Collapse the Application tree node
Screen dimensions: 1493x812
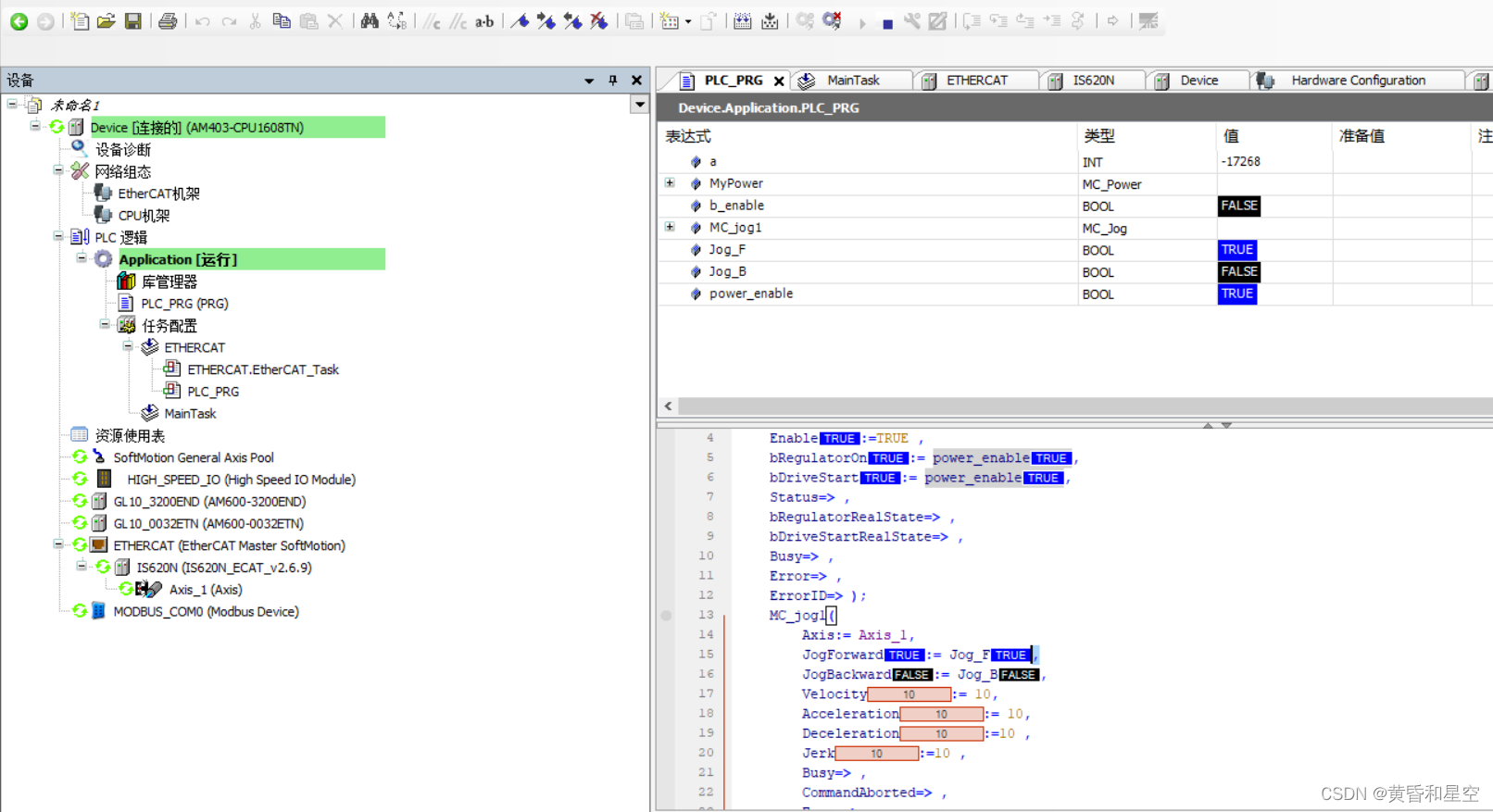[x=82, y=258]
